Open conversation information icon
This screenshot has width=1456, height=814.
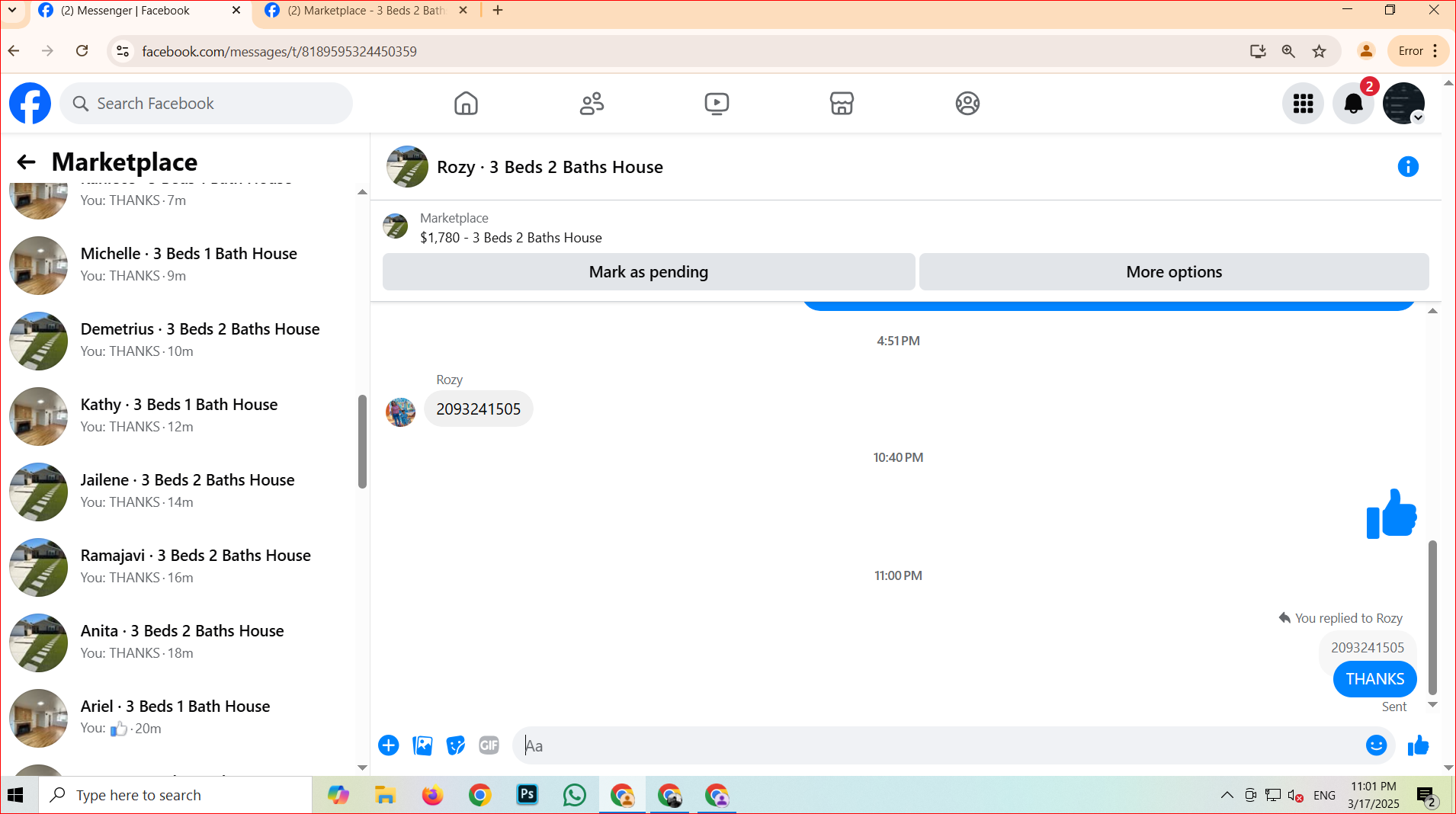[1408, 167]
